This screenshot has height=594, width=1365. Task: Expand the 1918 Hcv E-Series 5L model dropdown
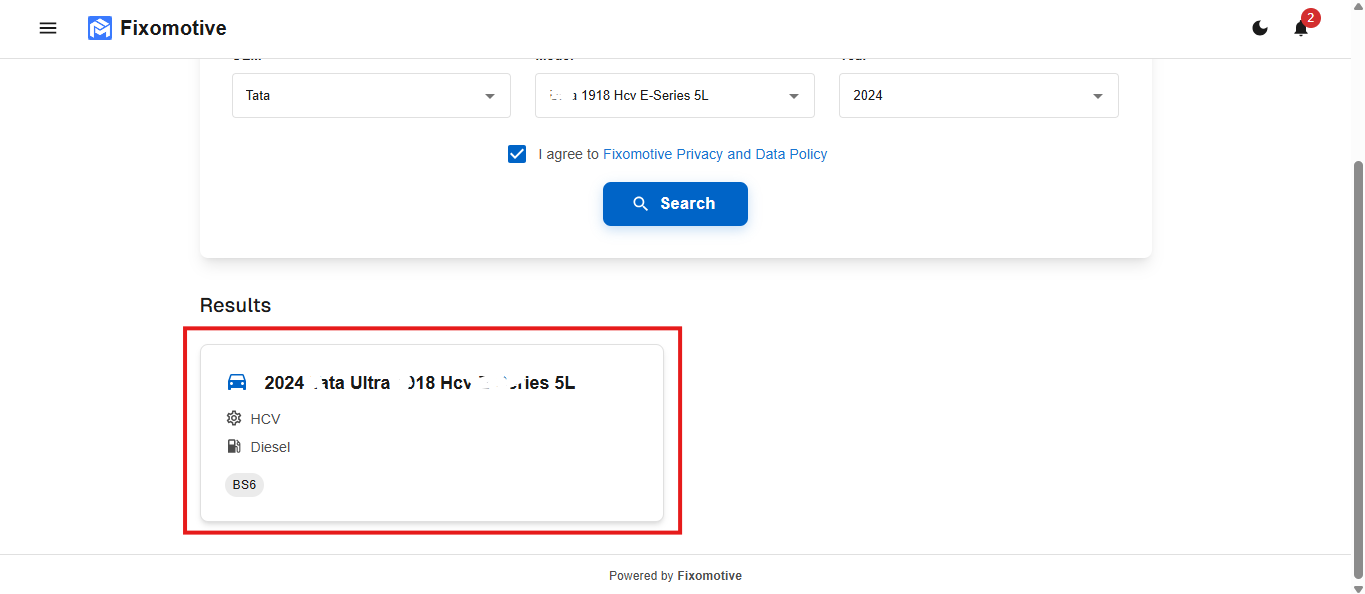coord(674,95)
